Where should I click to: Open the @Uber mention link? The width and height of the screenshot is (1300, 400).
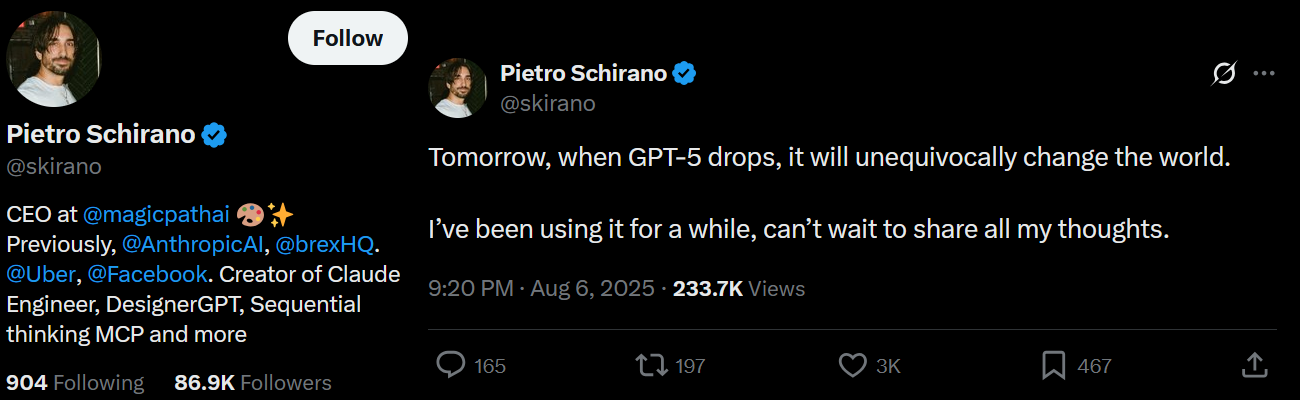(x=41, y=273)
